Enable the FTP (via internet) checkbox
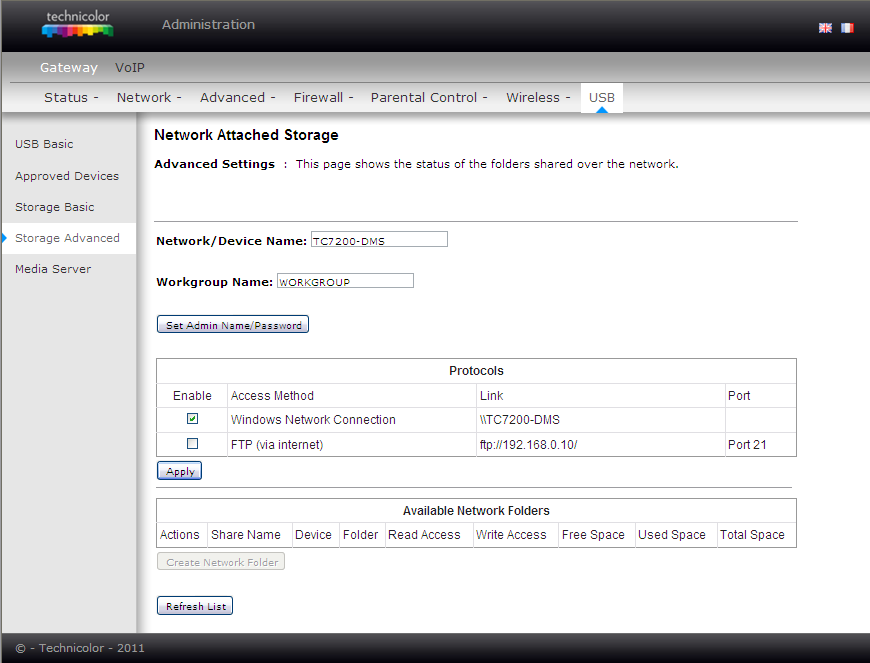Image resolution: width=870 pixels, height=663 pixels. (x=193, y=444)
